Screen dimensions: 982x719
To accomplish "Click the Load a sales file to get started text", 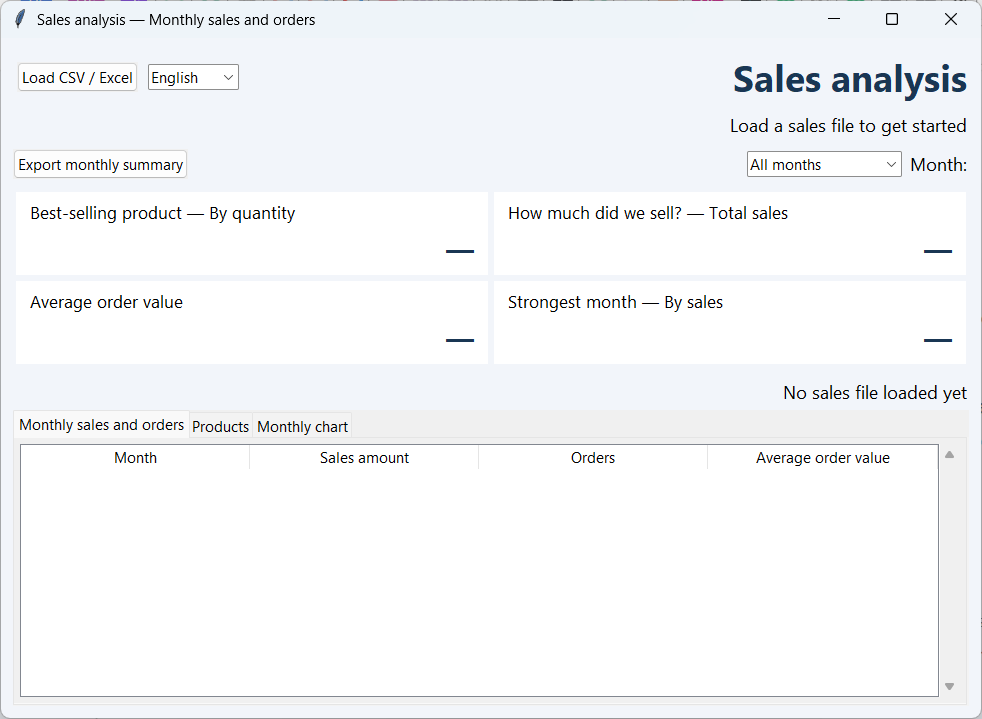I will pos(848,126).
